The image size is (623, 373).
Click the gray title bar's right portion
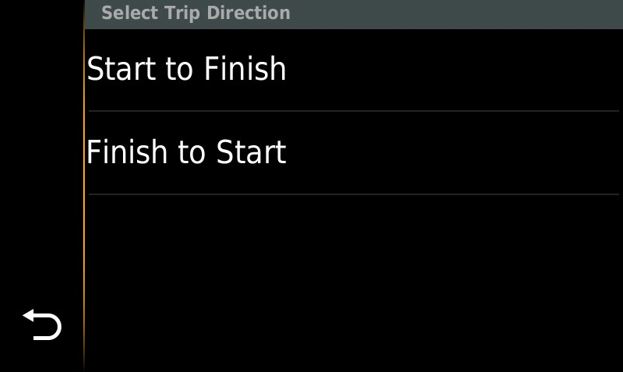pyautogui.click(x=457, y=14)
